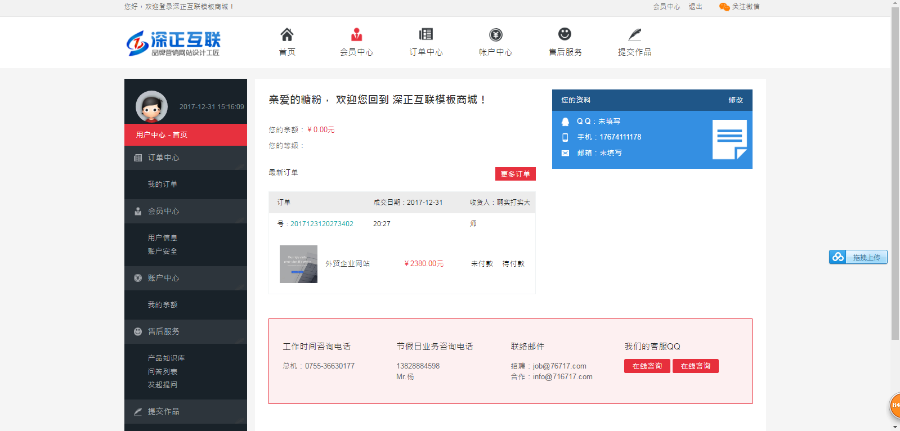
Task: Click the page vertical scrollbar
Action: (896, 172)
